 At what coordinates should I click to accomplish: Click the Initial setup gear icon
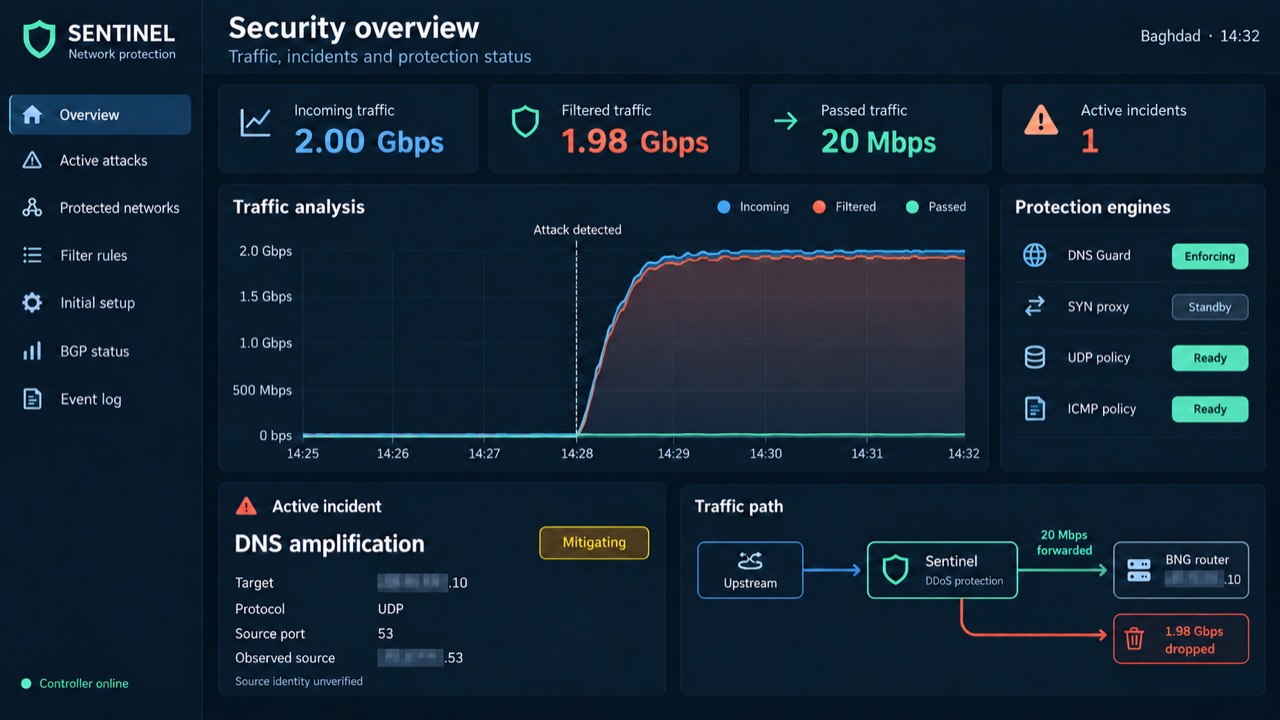[32, 303]
